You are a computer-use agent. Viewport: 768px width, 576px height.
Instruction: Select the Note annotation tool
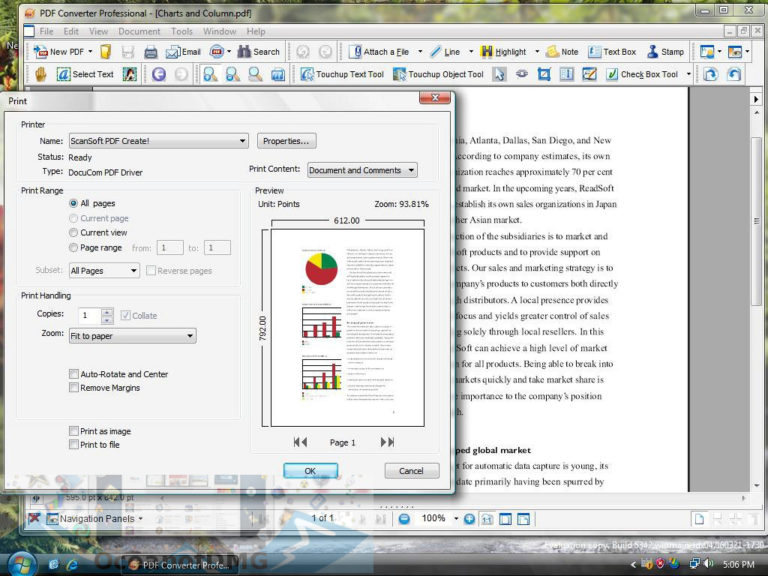562,51
